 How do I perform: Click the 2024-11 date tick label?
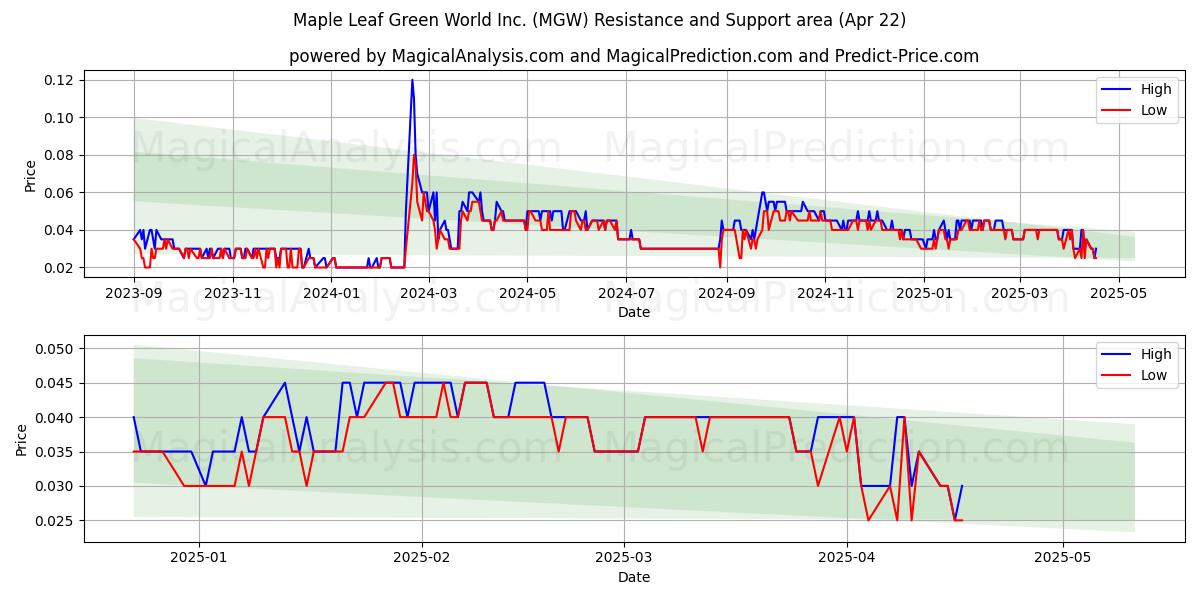(824, 293)
